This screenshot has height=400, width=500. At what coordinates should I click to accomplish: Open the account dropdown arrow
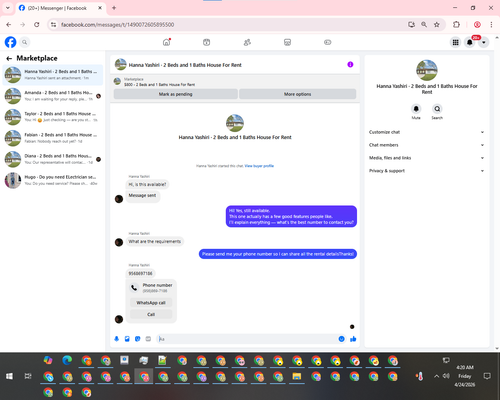pyautogui.click(x=484, y=42)
